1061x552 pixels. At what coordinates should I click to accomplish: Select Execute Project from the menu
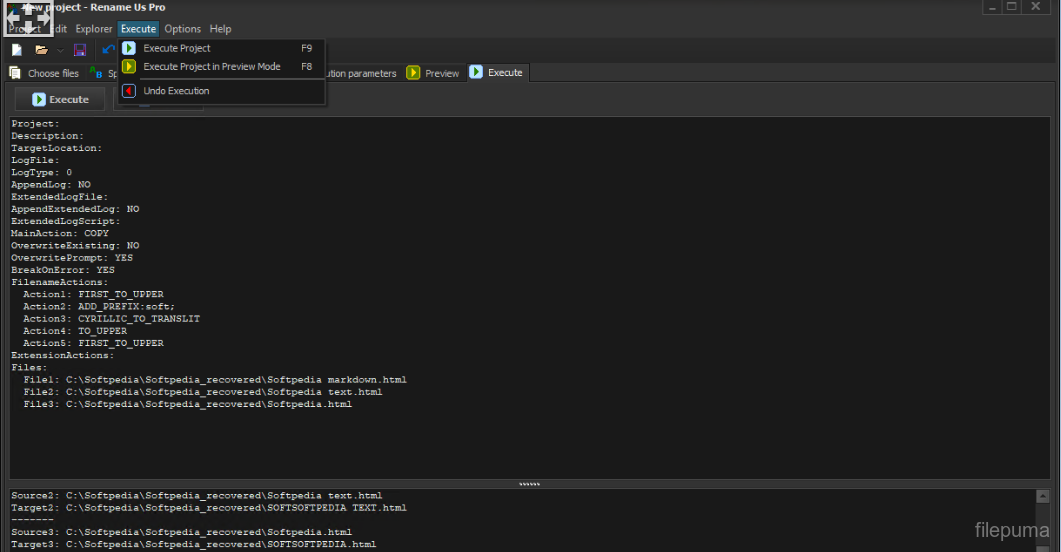coord(177,48)
